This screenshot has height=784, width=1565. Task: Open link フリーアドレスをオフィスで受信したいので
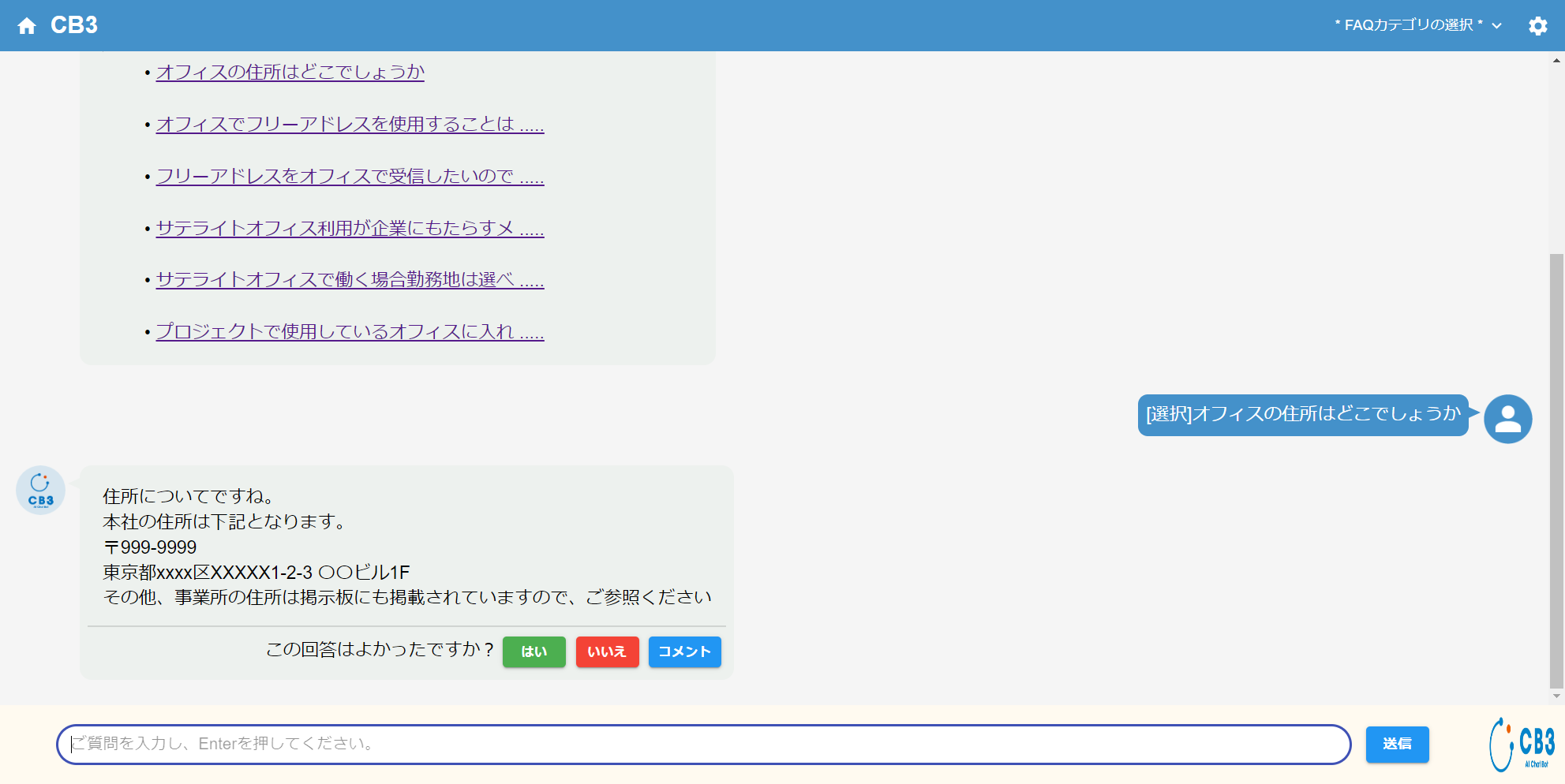coord(350,177)
